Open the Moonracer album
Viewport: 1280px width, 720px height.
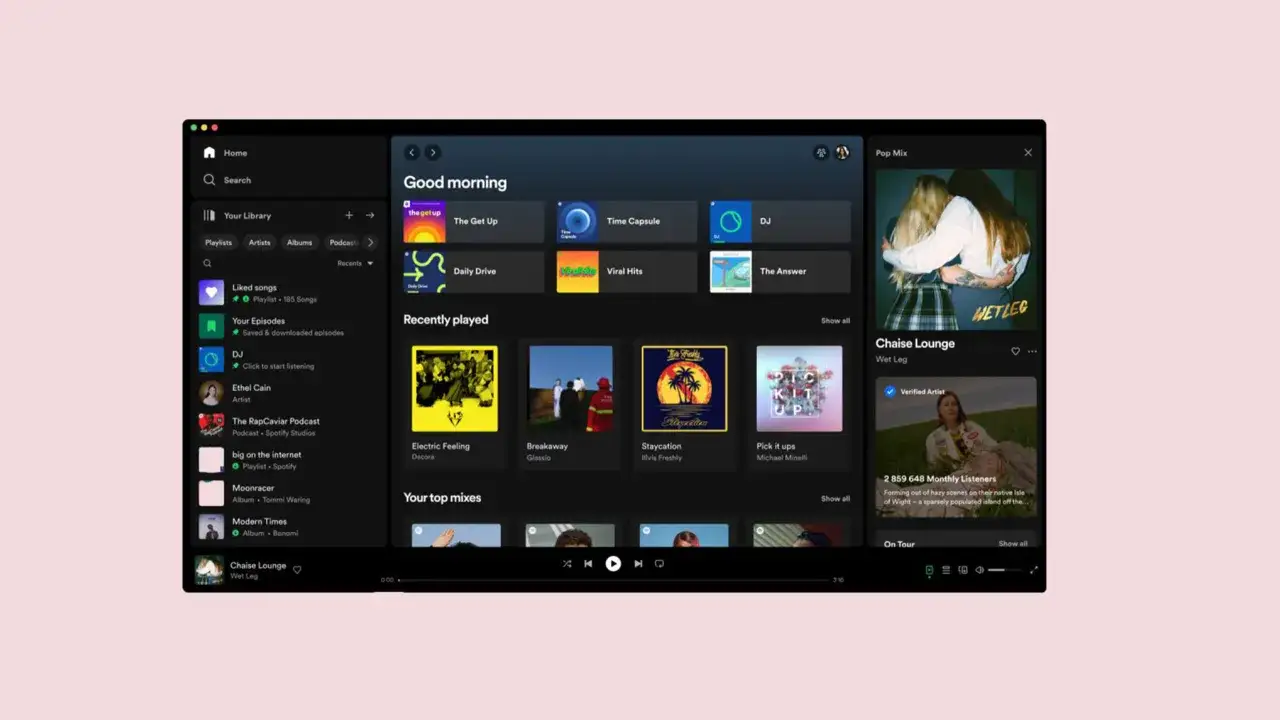(x=289, y=493)
